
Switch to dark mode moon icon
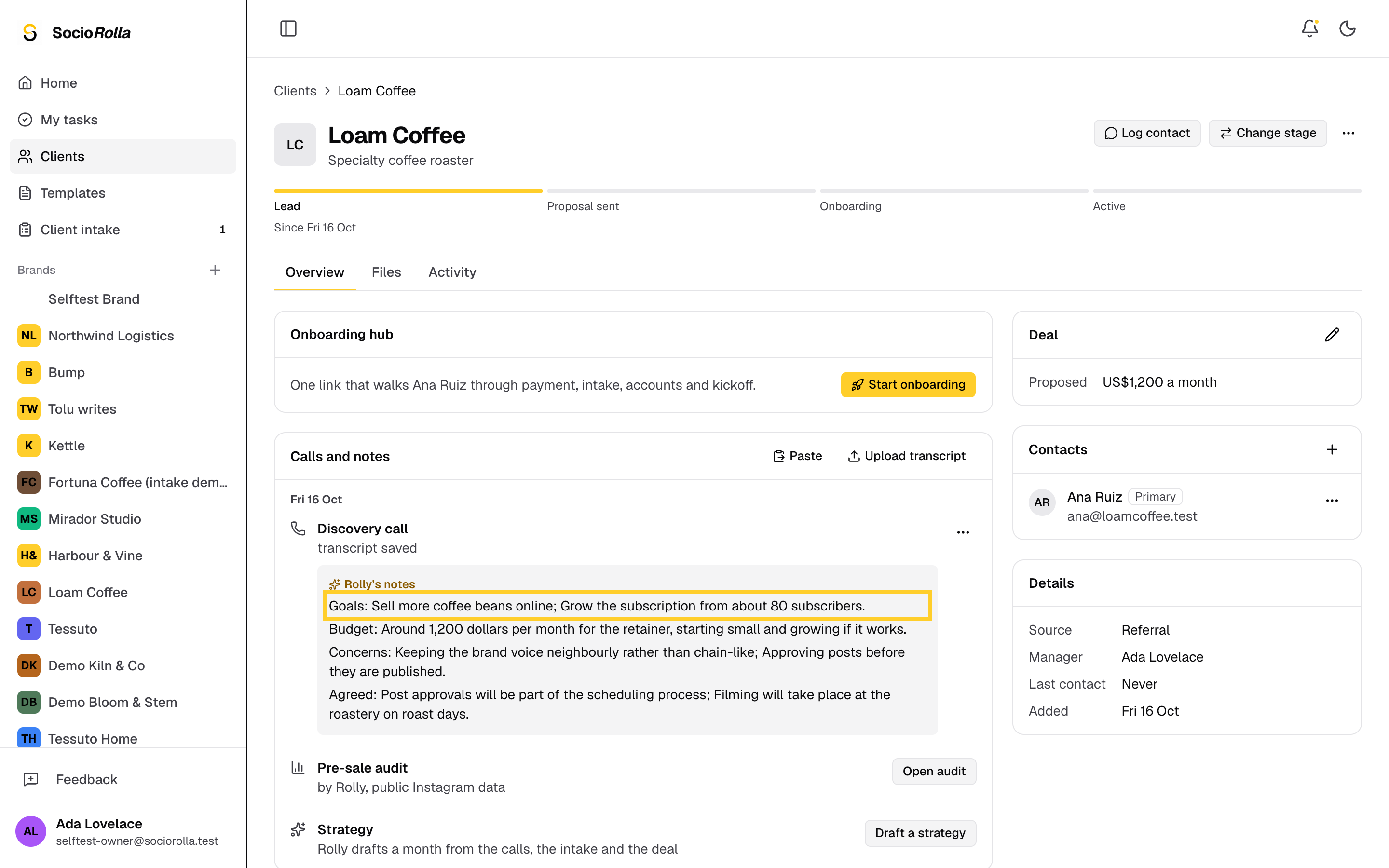click(x=1347, y=28)
